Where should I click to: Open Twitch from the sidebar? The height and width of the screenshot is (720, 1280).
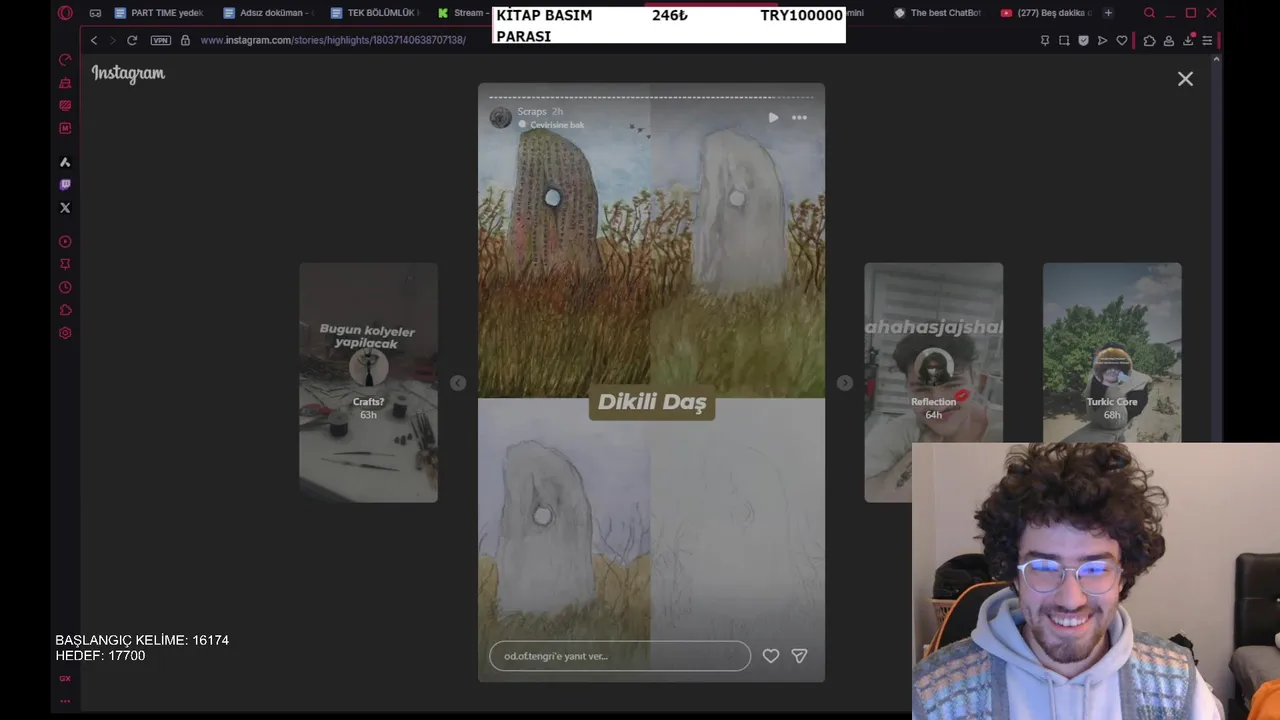pos(65,185)
